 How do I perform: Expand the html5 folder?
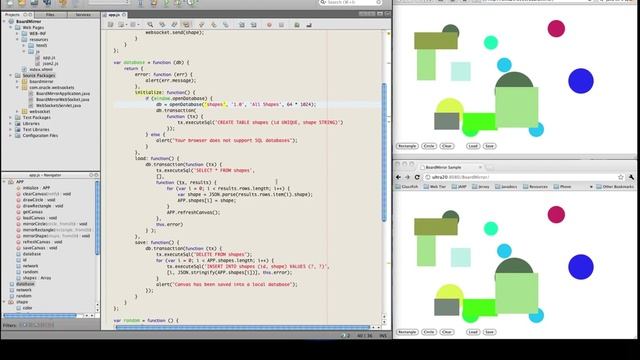(x=24, y=45)
